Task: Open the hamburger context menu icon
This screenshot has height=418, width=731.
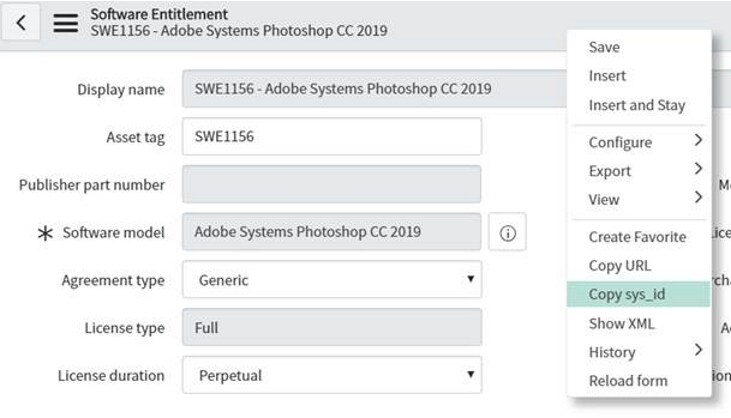Action: [x=66, y=23]
